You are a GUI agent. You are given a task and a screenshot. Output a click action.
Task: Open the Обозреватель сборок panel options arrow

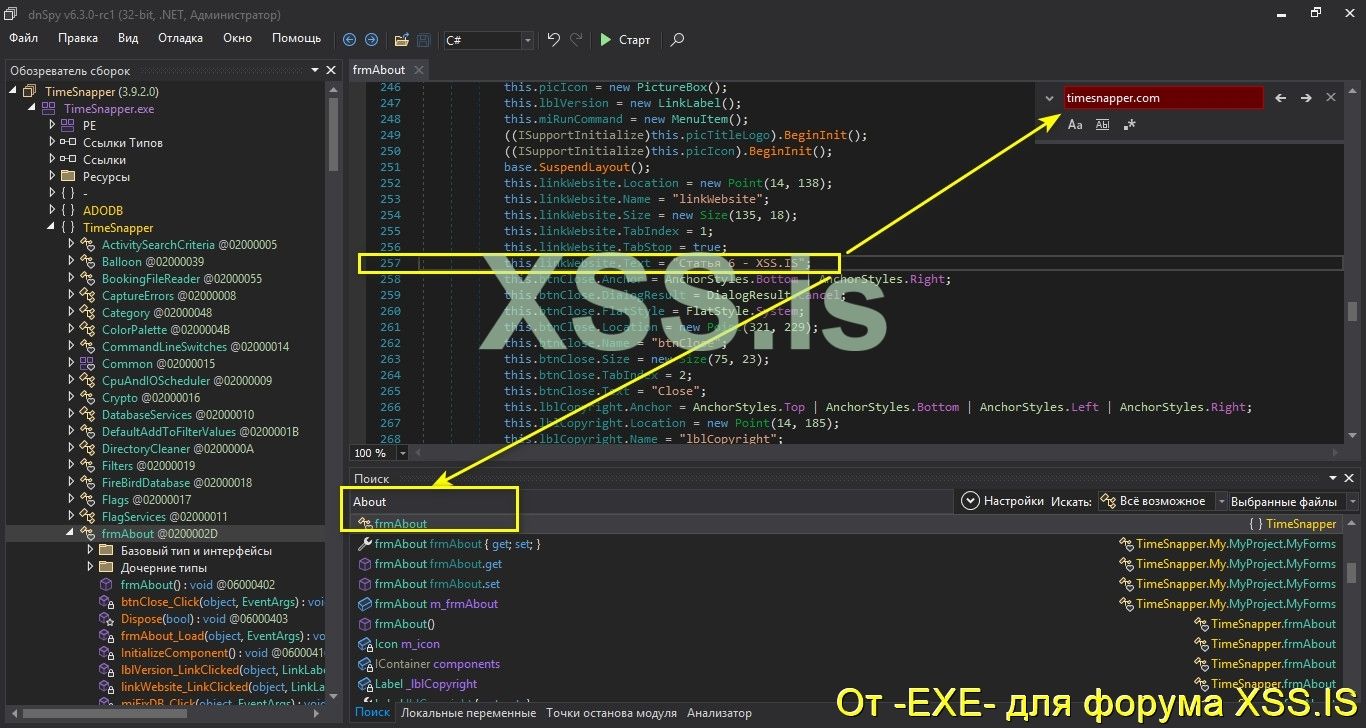(x=315, y=70)
